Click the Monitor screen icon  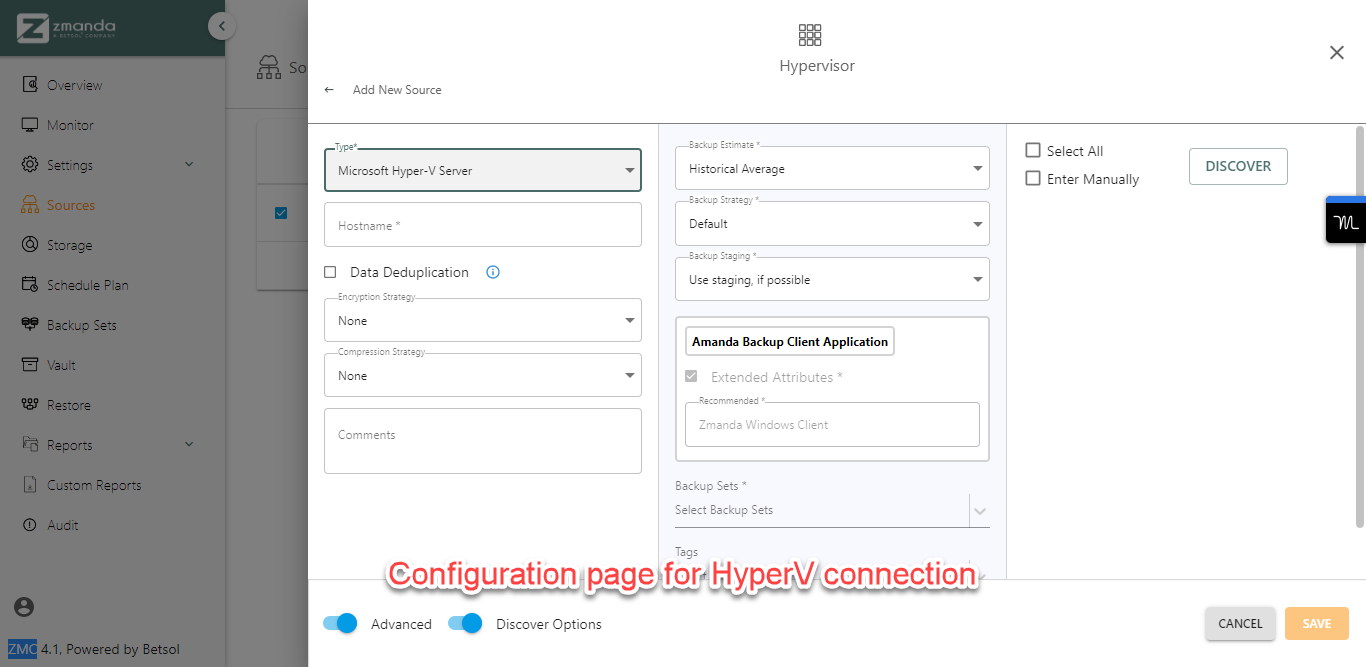tap(30, 125)
